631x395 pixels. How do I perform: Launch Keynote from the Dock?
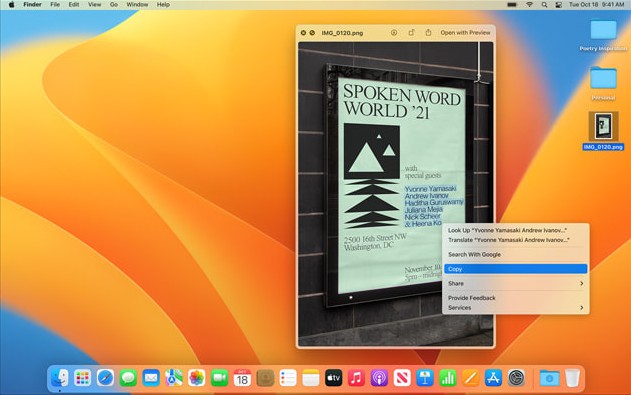425,378
